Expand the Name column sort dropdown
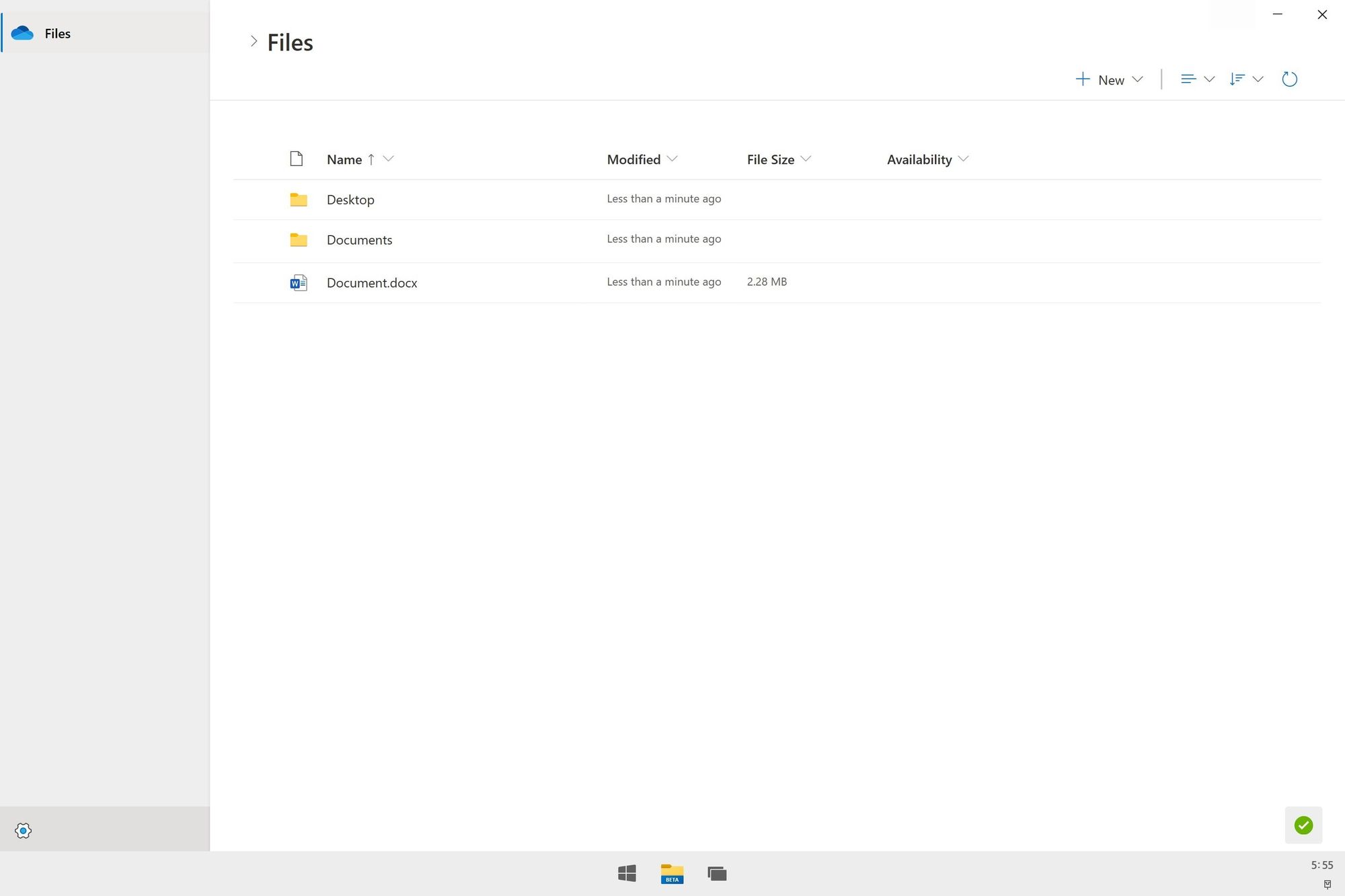 click(390, 159)
